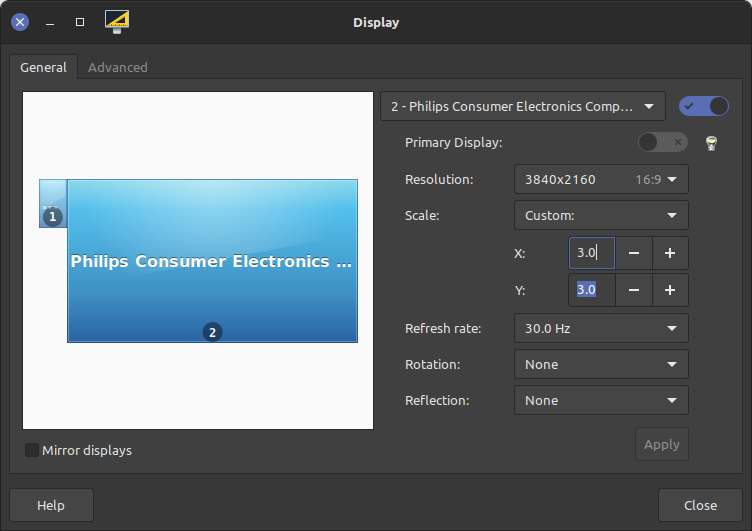Check the Mirror displays checkbox

coord(32,450)
